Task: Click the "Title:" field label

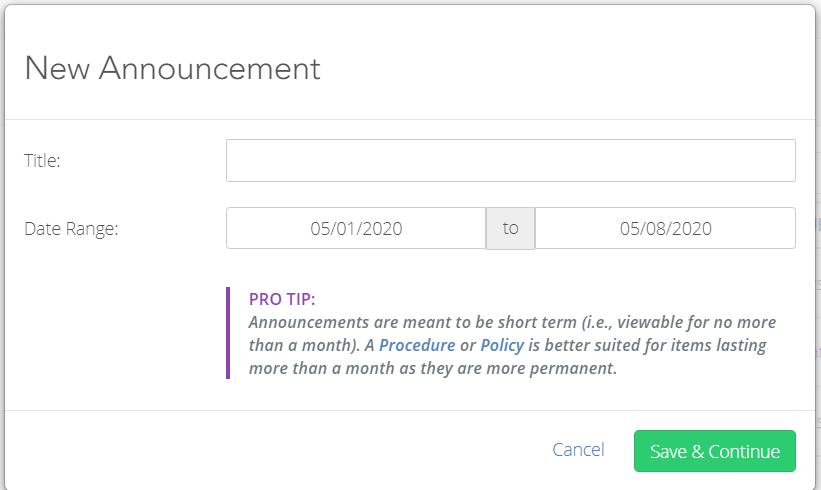Action: click(42, 161)
